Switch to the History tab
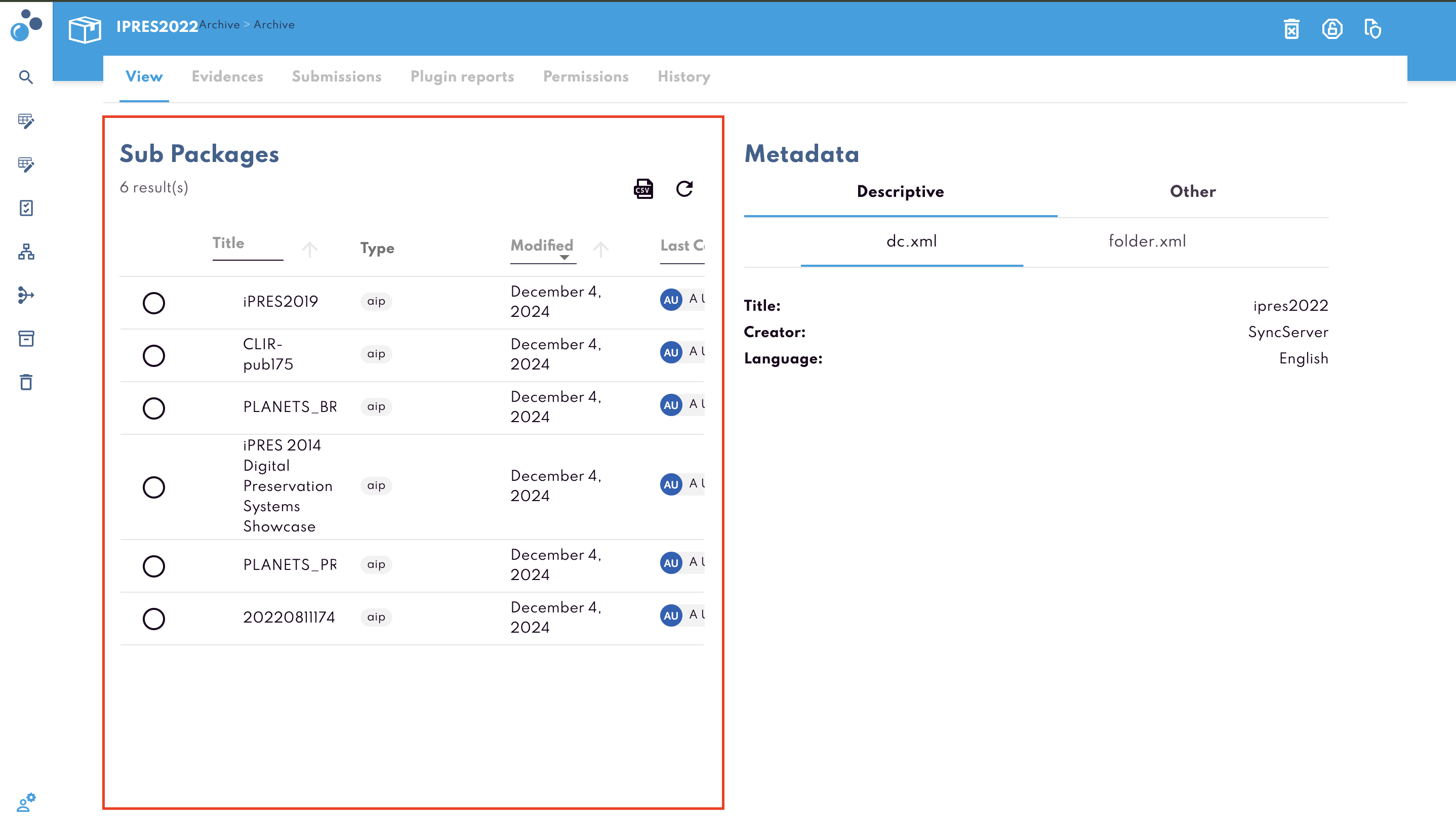The width and height of the screenshot is (1456, 824). [x=683, y=77]
